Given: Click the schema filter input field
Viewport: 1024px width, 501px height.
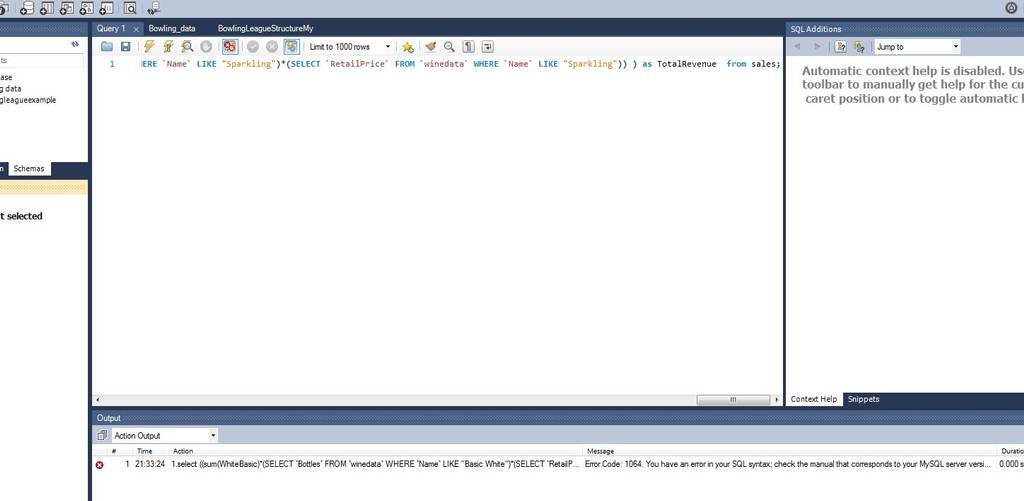Looking at the screenshot, I should point(41,60).
